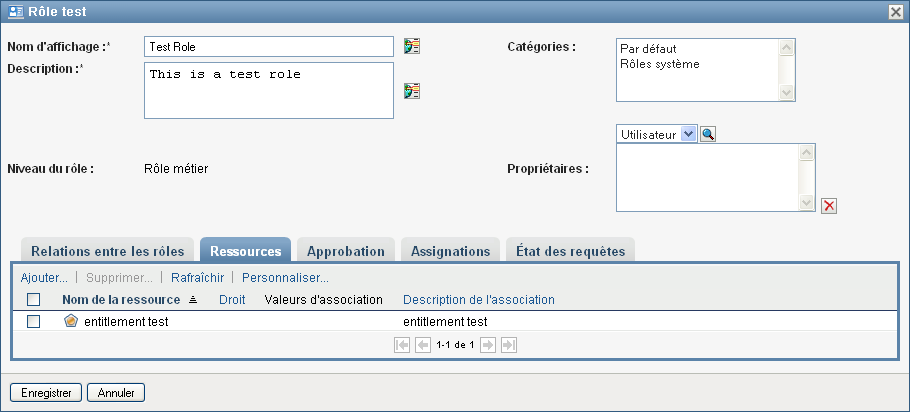
Task: Tick the entitlement test row checkbox
Action: pos(34,321)
